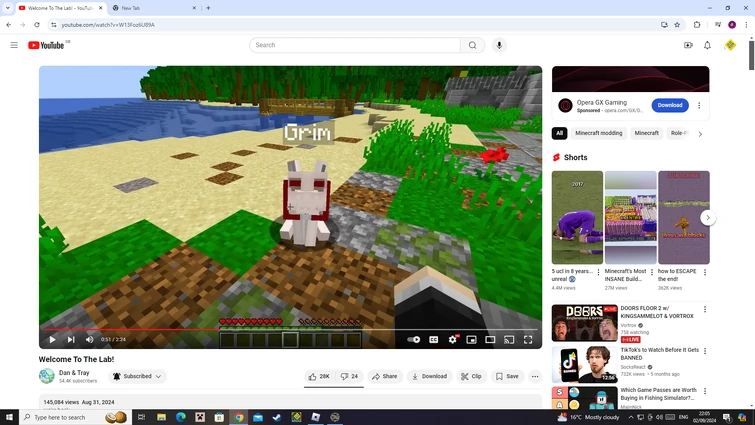
Task: Open options for 'how to ESCAPE' Short
Action: [x=705, y=272]
